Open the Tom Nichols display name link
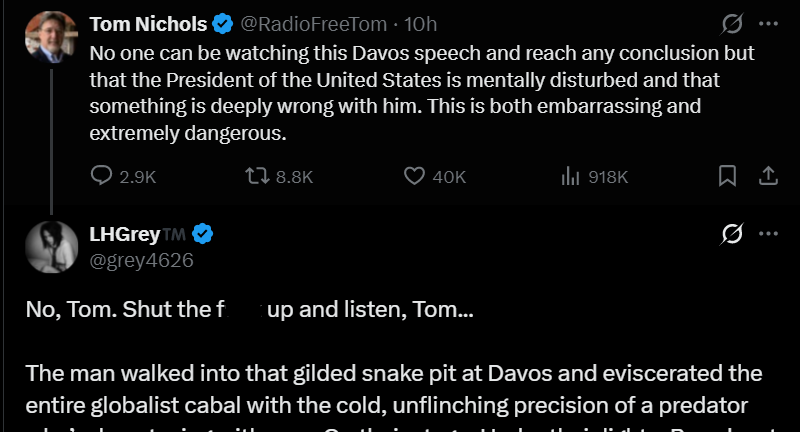Image resolution: width=800 pixels, height=432 pixels. (x=149, y=23)
